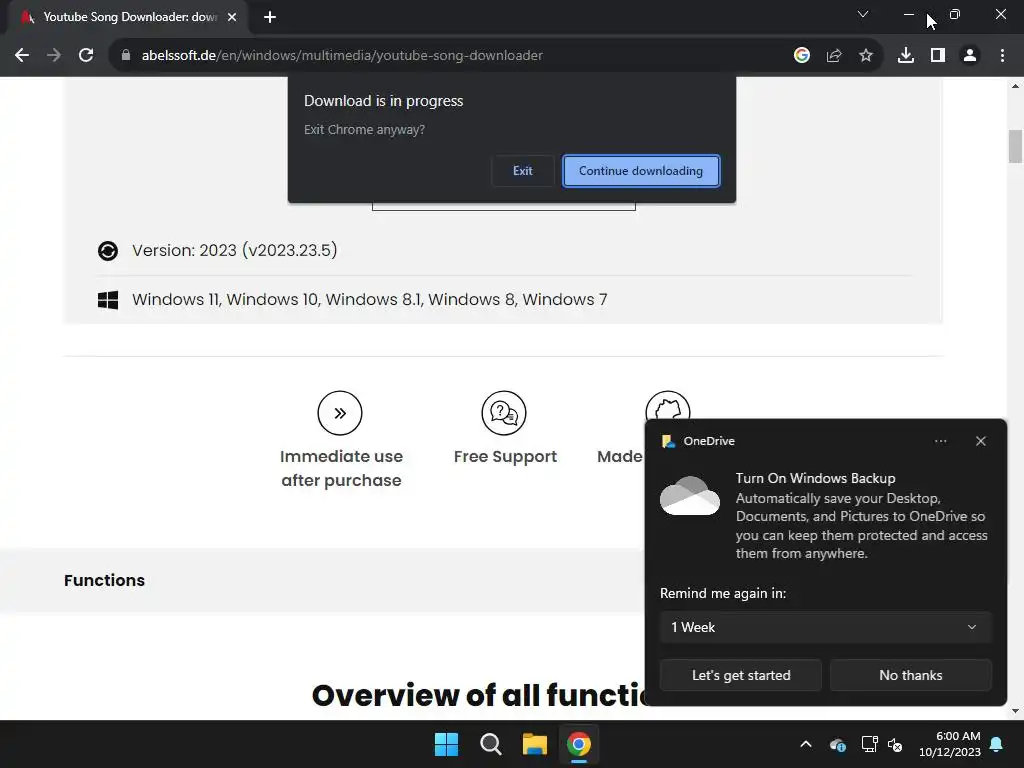Close the Youtube Song Downloader tab
The height and width of the screenshot is (768, 1024).
(232, 17)
